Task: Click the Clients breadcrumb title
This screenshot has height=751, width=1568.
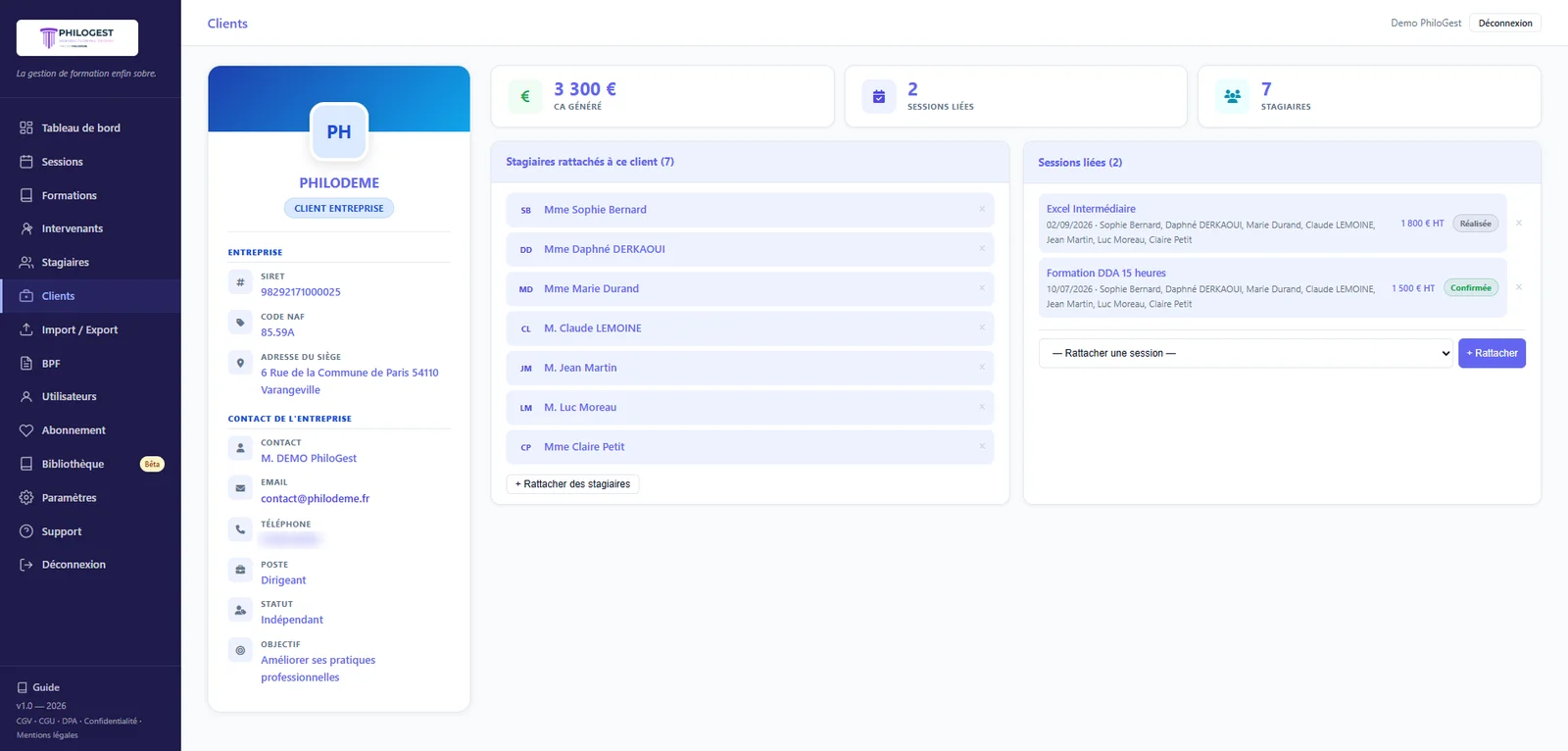Action: click(227, 24)
